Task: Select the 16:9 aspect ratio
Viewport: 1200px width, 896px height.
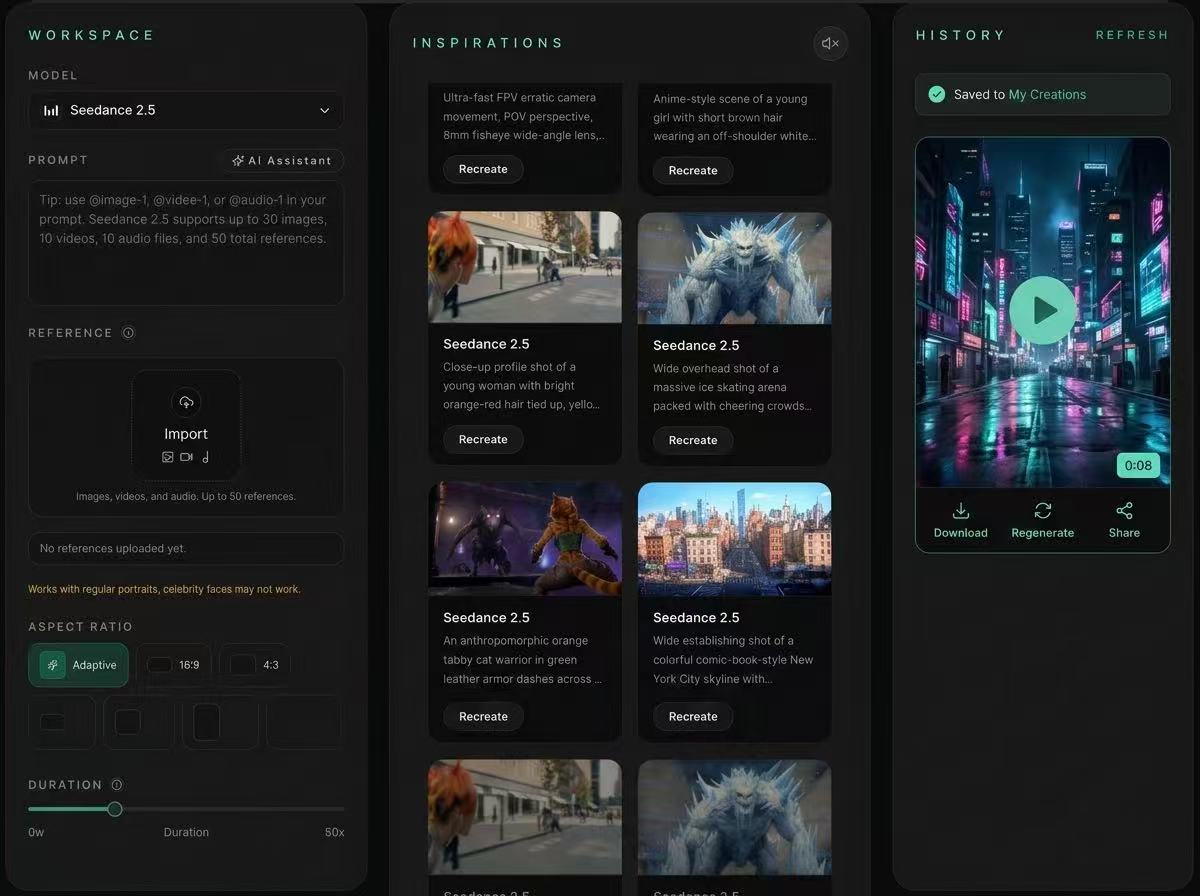Action: click(x=174, y=665)
